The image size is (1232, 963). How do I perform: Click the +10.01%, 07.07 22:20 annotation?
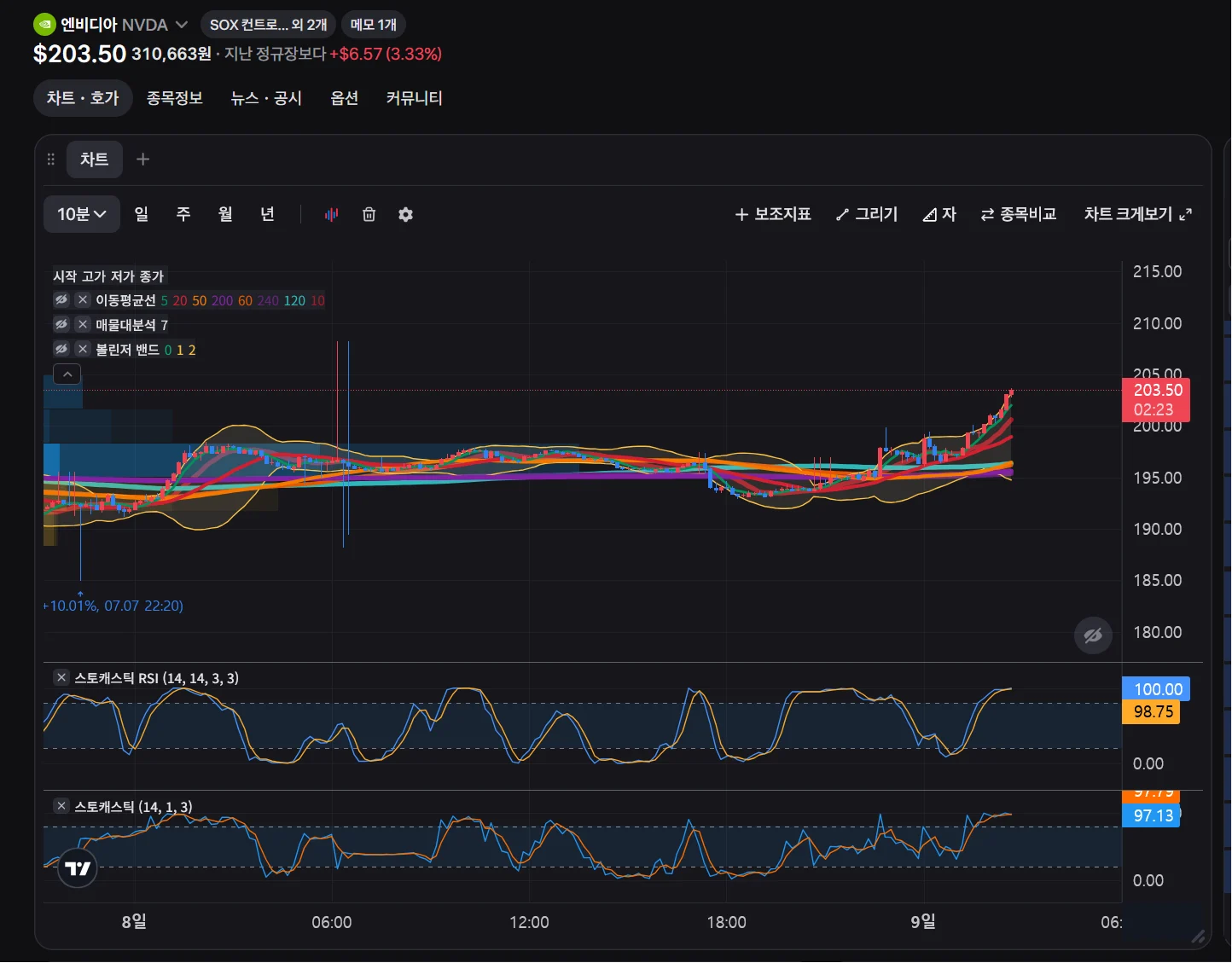click(114, 606)
